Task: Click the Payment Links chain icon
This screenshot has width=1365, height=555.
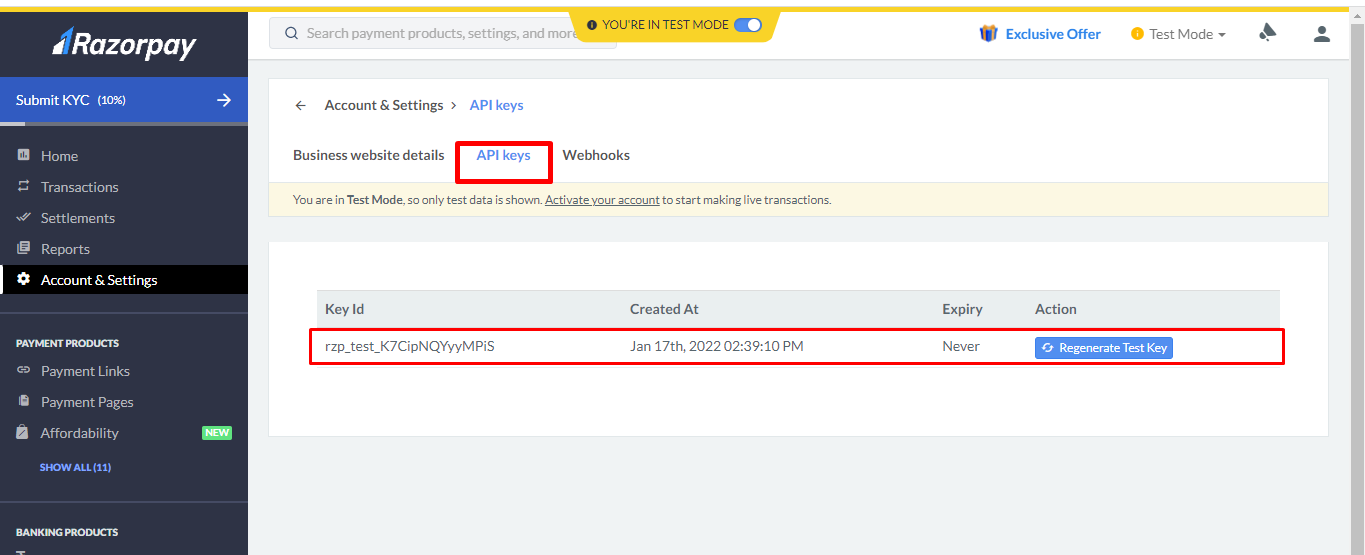Action: tap(24, 370)
